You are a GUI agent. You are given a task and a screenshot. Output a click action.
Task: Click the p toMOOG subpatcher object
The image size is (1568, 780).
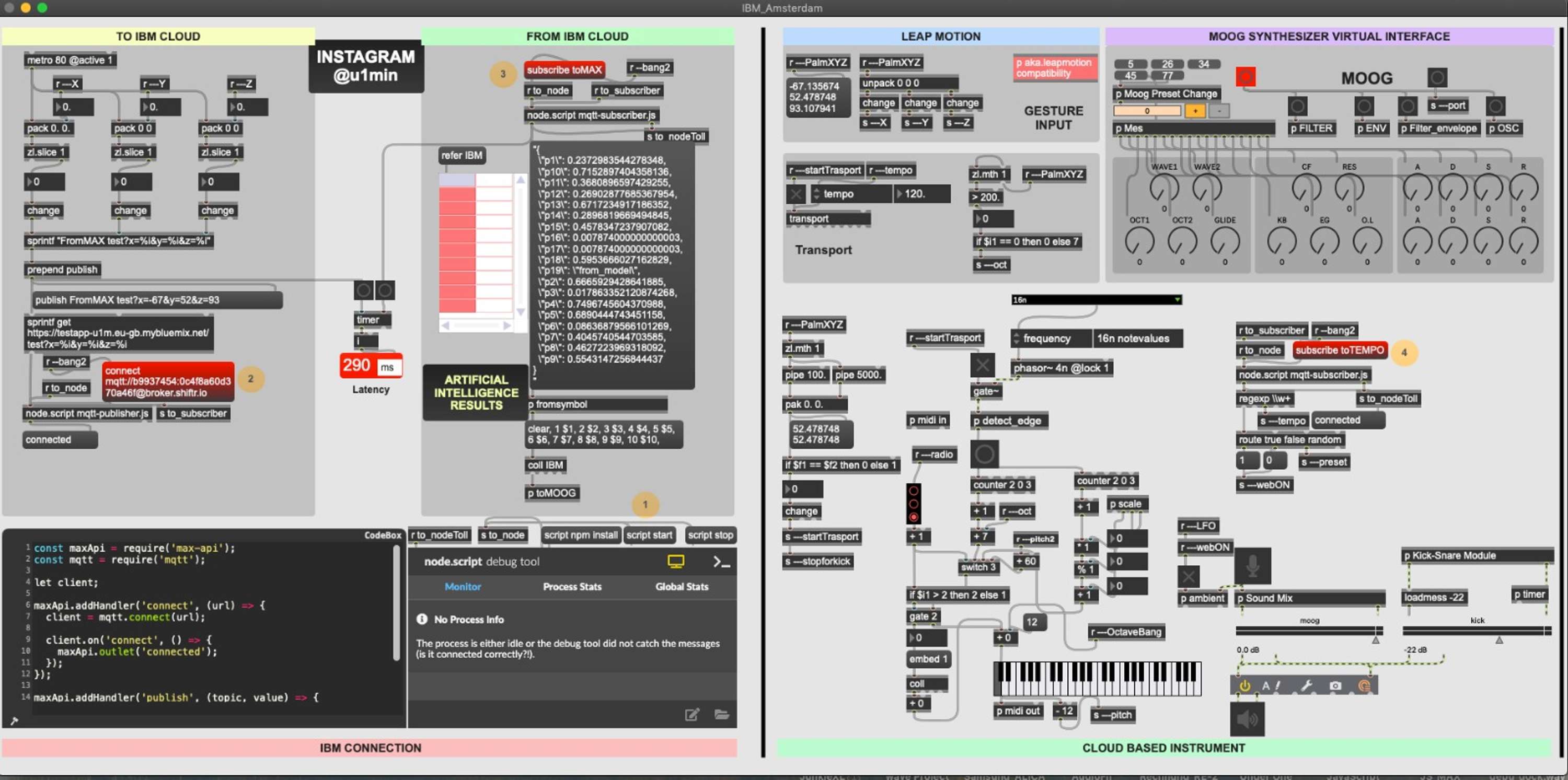(552, 493)
